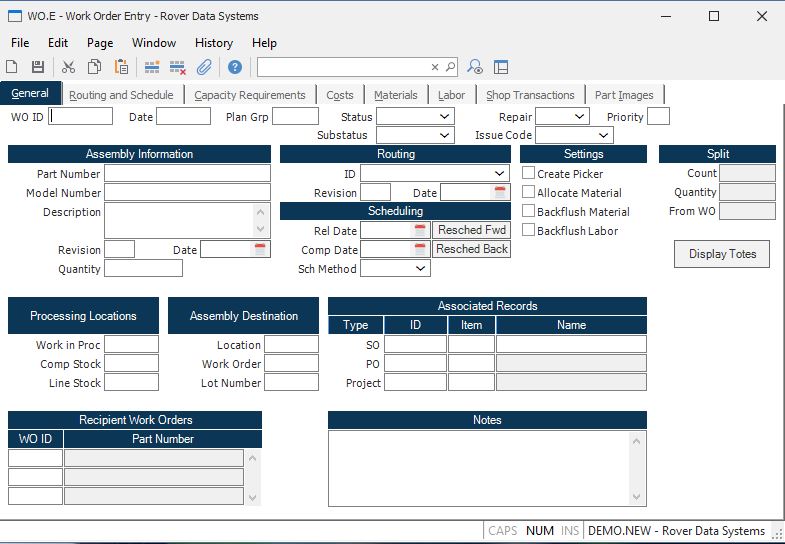Click the Delete row toolbar icon
The height and width of the screenshot is (544, 785).
click(178, 67)
